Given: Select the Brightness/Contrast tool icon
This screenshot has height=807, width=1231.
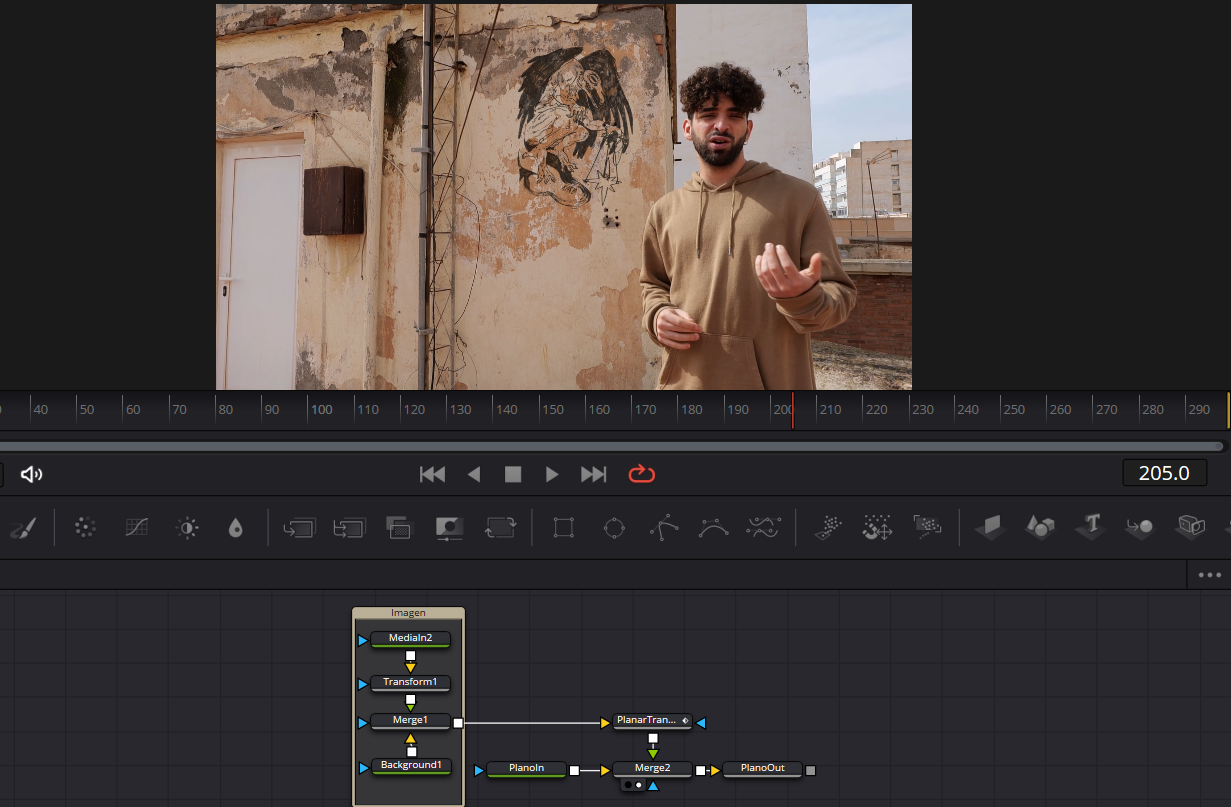Looking at the screenshot, I should [187, 527].
